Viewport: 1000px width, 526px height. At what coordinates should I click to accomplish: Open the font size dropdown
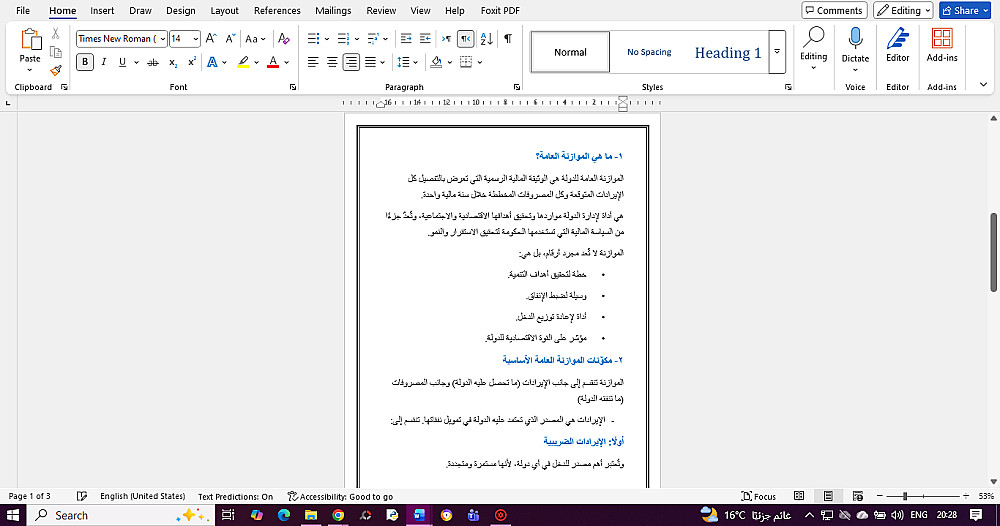point(195,39)
